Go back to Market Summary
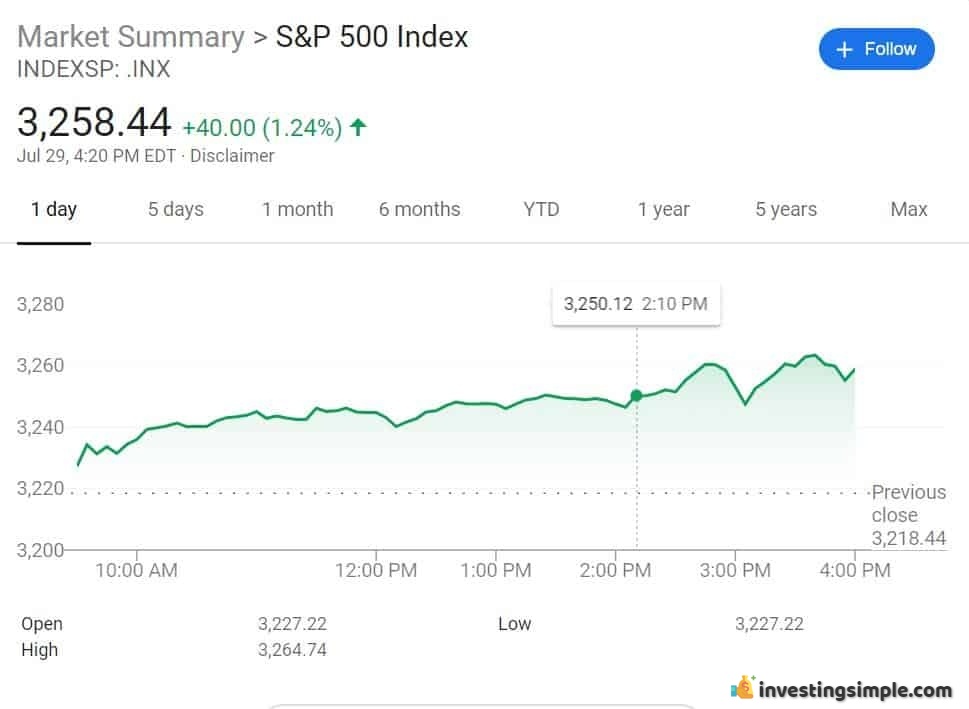Screen dimensions: 969x709 pyautogui.click(x=131, y=36)
